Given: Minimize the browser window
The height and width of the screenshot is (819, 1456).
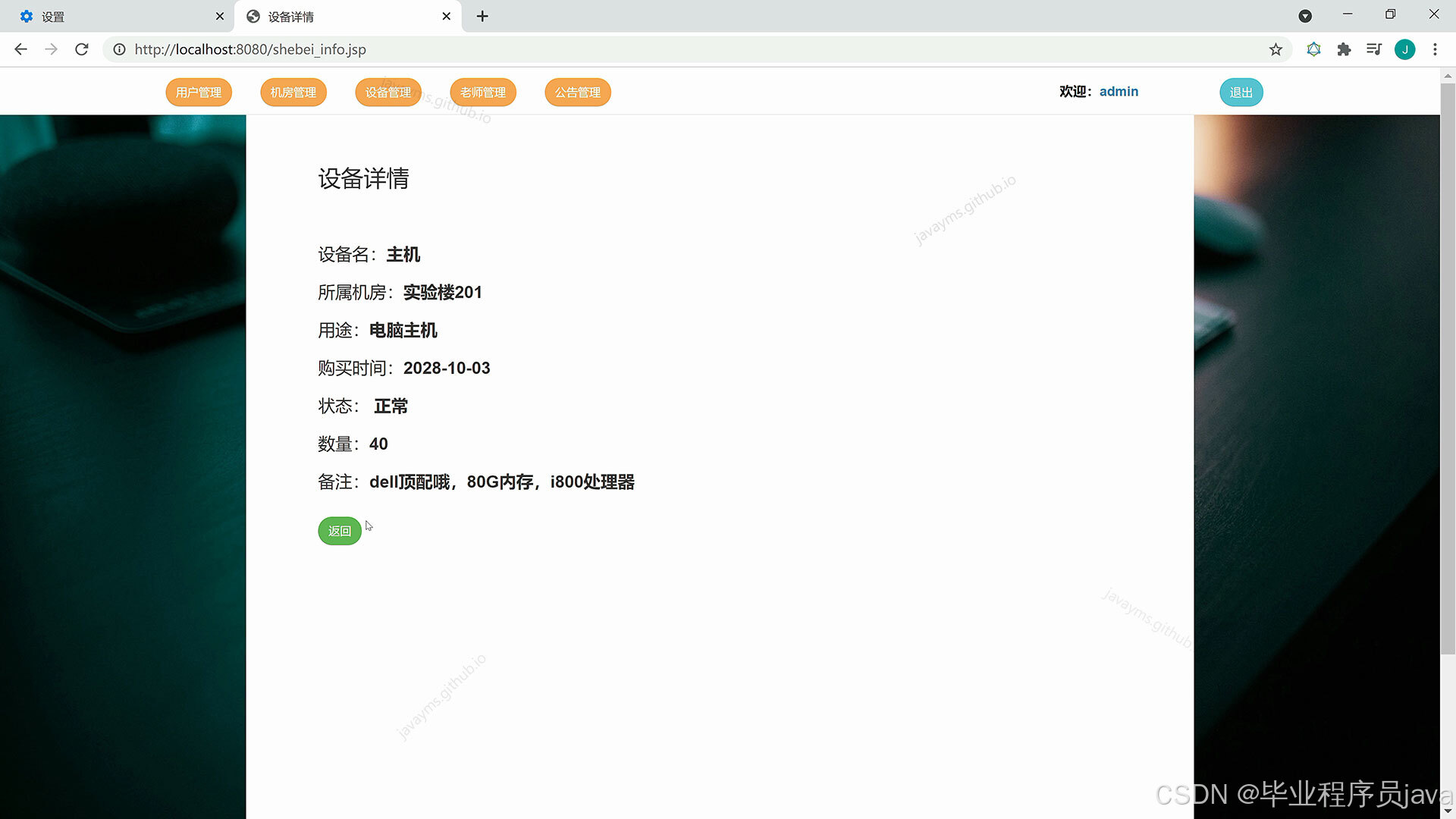Looking at the screenshot, I should (x=1348, y=14).
